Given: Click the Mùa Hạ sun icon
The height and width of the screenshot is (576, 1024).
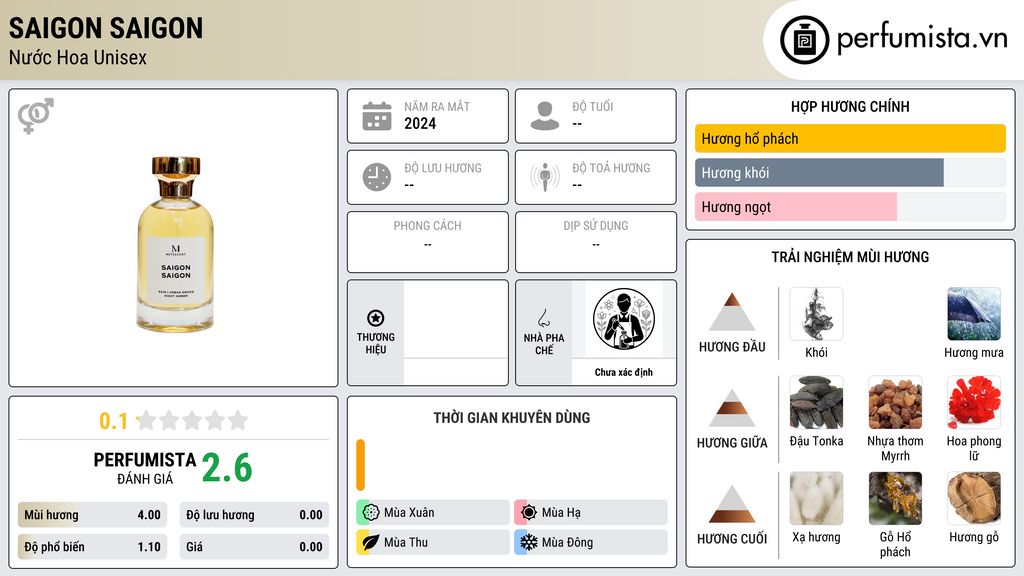Looking at the screenshot, I should [529, 512].
